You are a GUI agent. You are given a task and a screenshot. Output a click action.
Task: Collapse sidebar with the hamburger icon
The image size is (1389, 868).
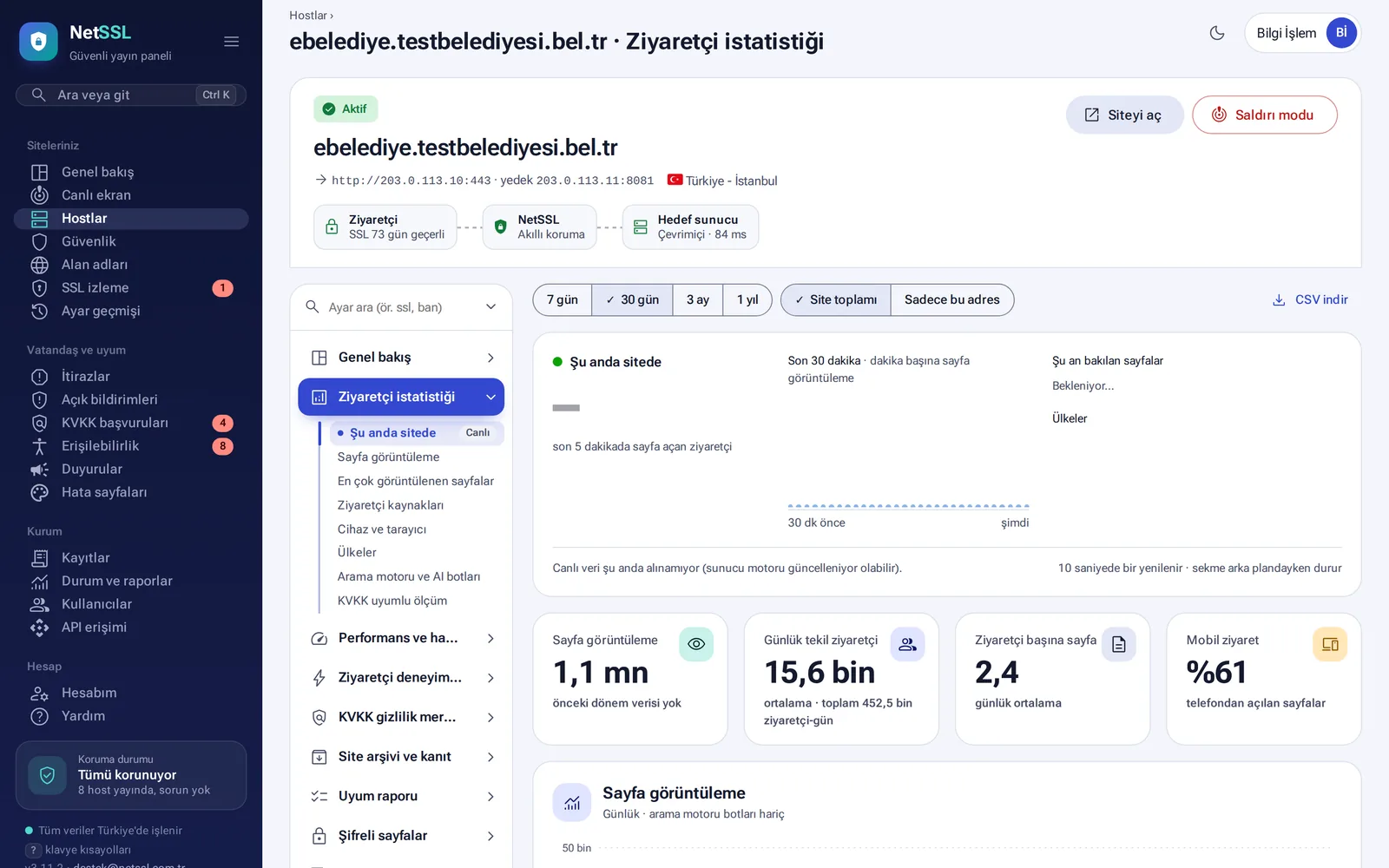[231, 42]
